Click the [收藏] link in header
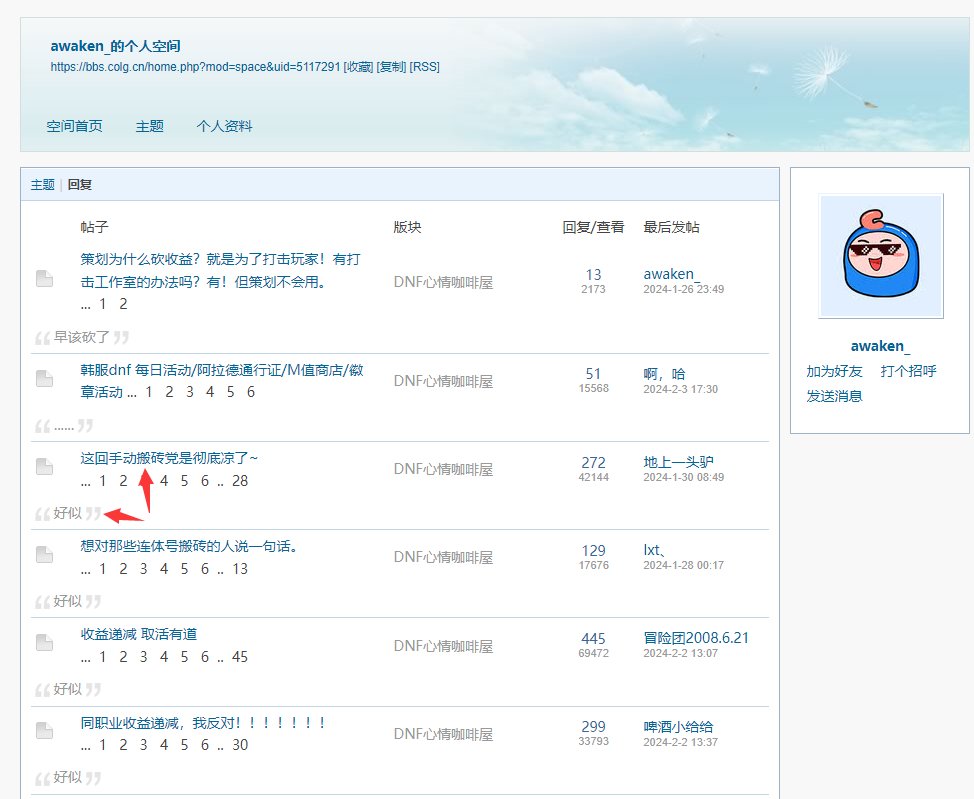 (x=358, y=67)
